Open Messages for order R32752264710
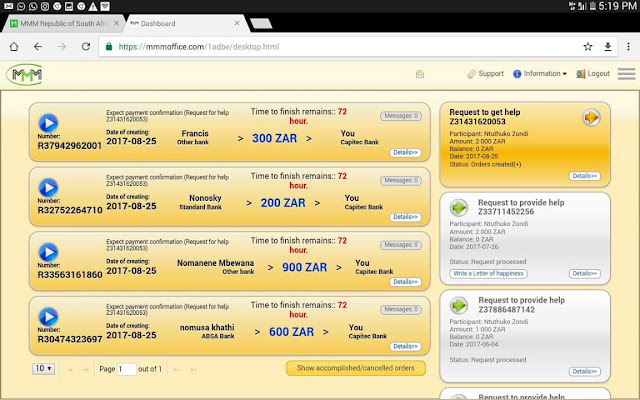Screen dimensions: 640x400 tap(401, 180)
